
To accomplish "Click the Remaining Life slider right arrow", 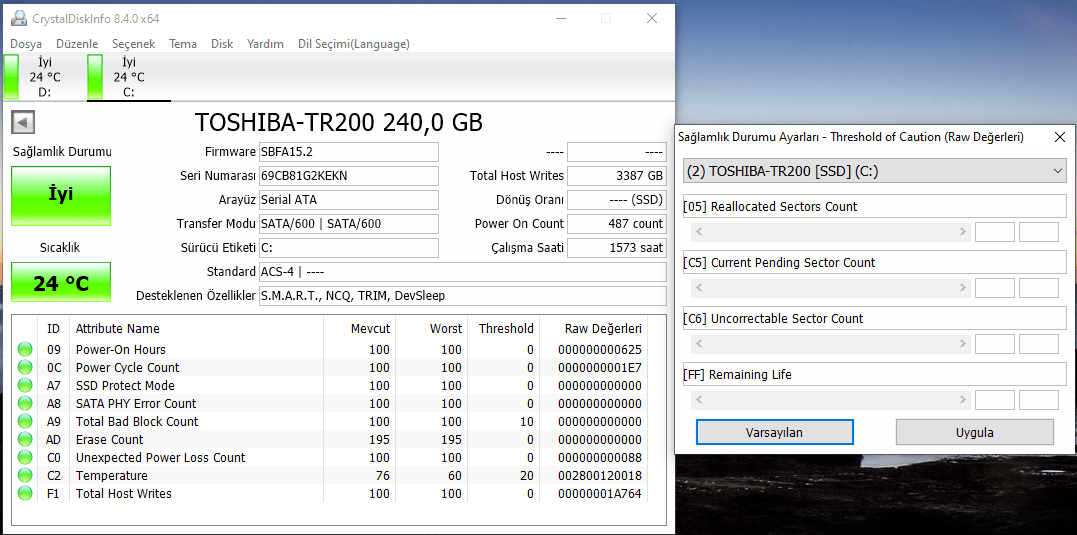I will pos(963,400).
